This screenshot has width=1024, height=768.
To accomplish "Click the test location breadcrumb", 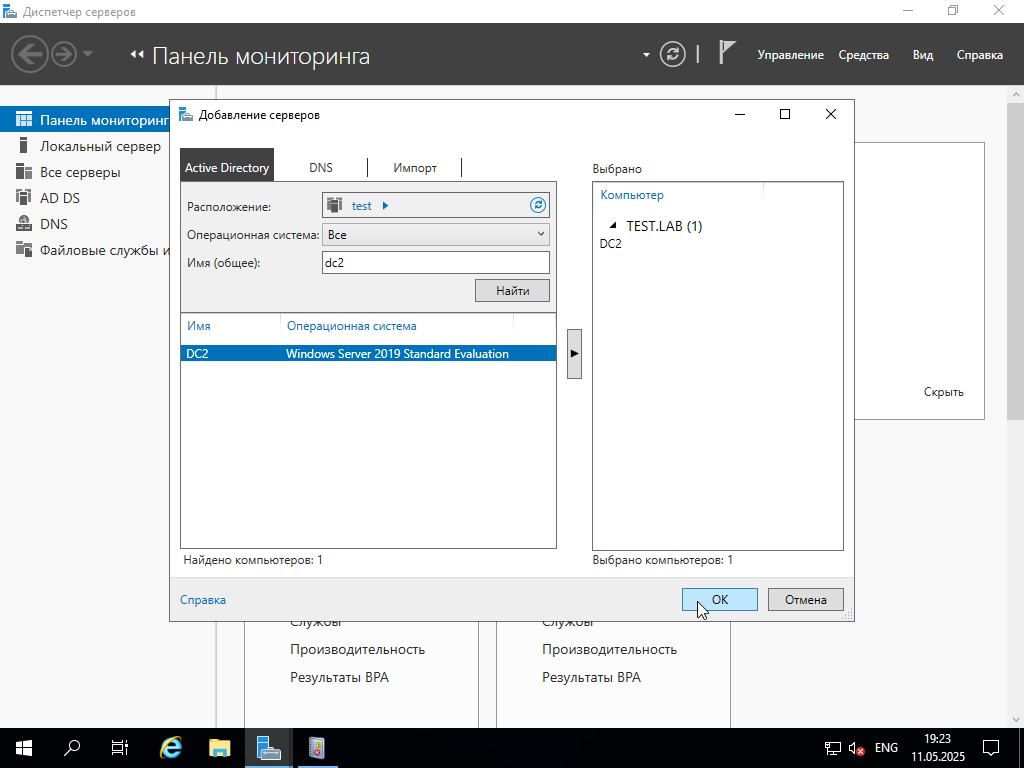I will tap(361, 206).
